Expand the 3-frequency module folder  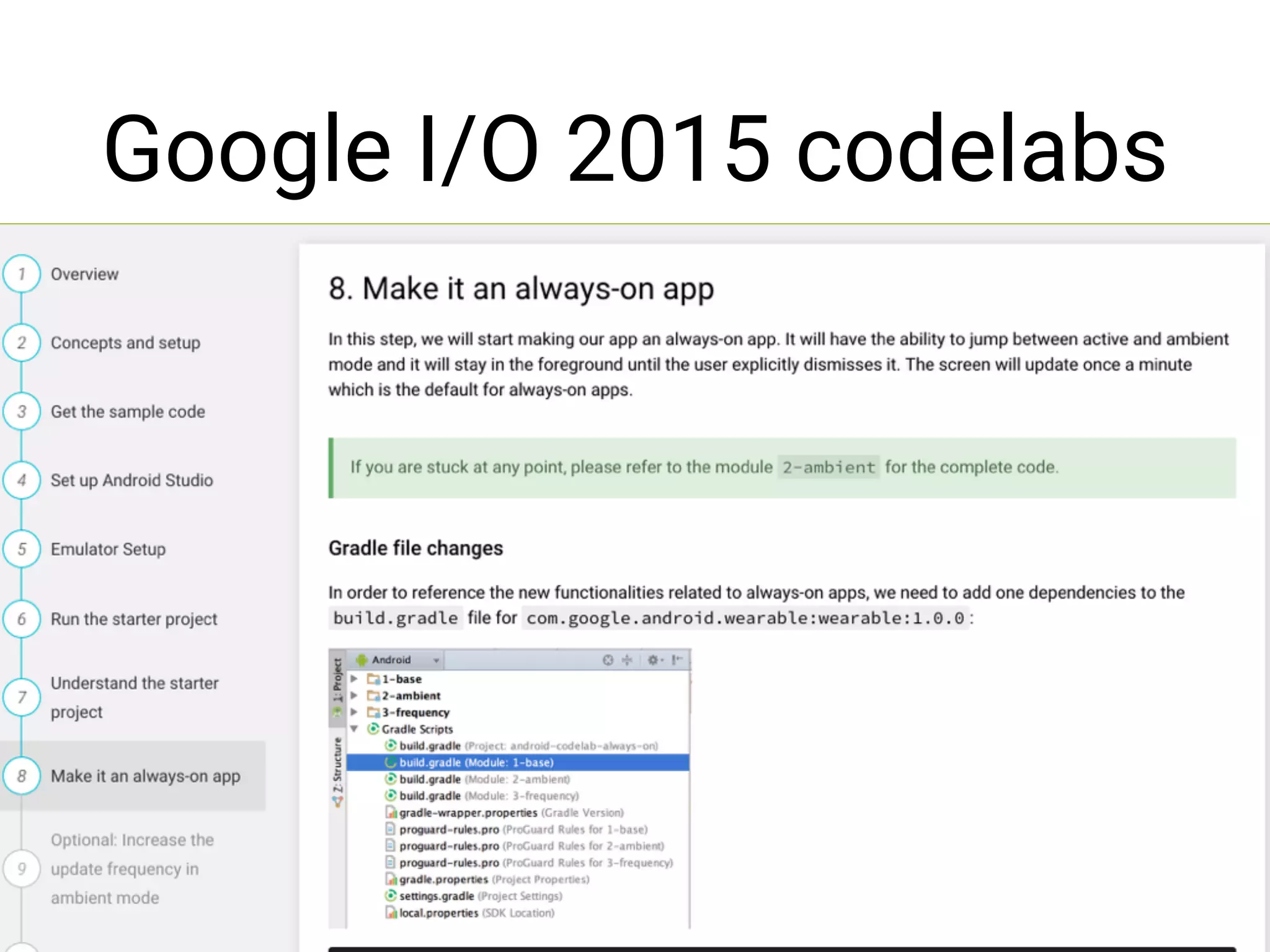click(354, 712)
